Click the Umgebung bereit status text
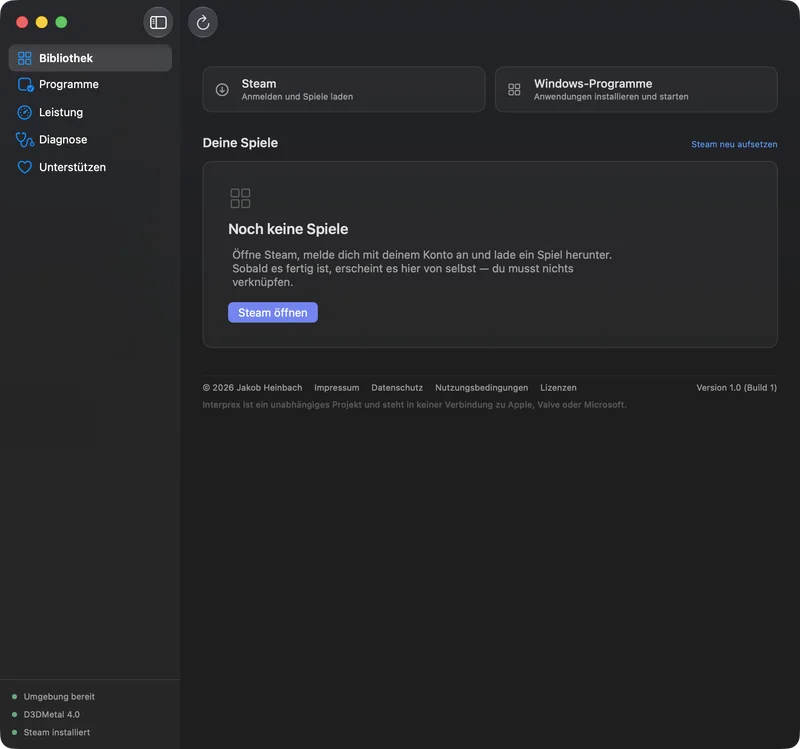This screenshot has width=800, height=749. point(59,696)
